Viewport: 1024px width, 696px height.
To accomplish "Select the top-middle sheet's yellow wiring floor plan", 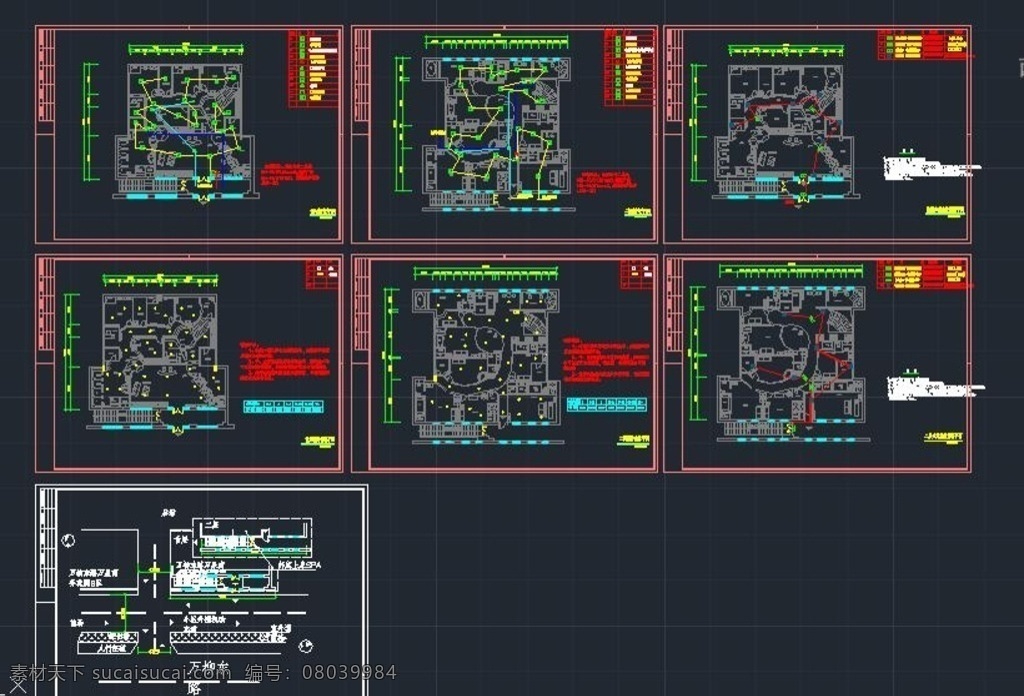I will click(x=499, y=134).
